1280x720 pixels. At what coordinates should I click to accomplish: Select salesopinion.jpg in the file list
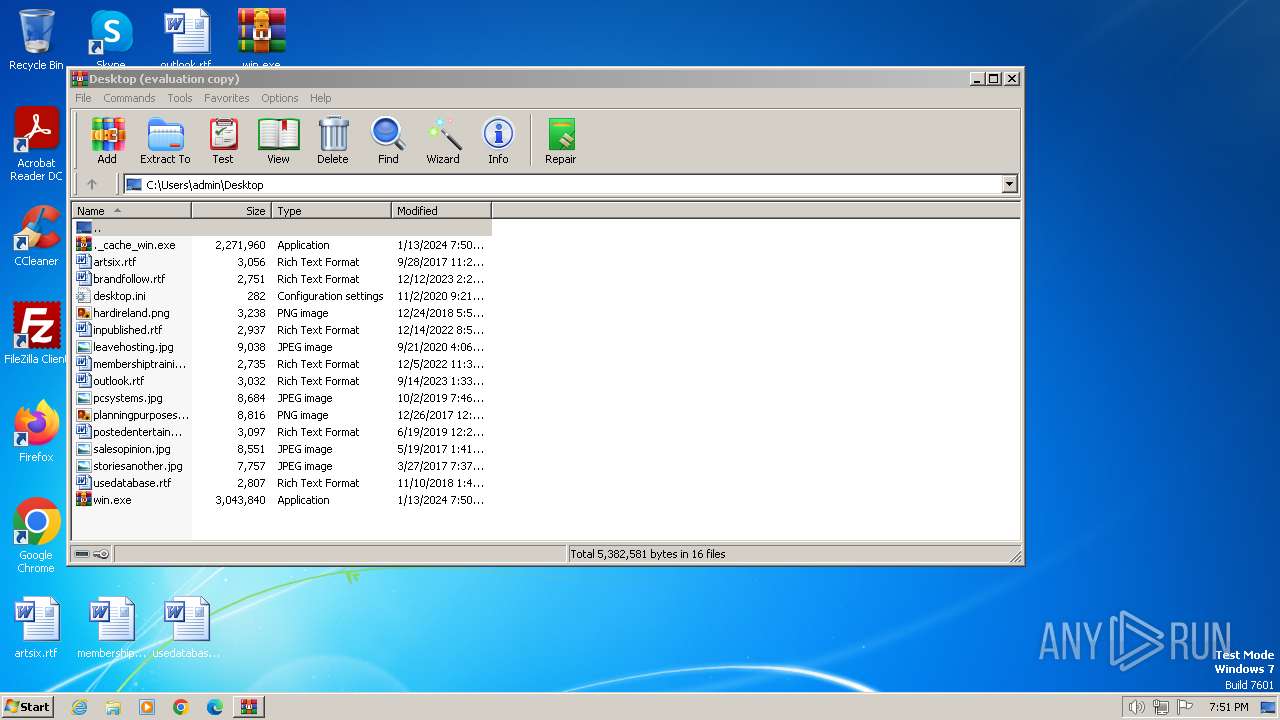(282, 449)
